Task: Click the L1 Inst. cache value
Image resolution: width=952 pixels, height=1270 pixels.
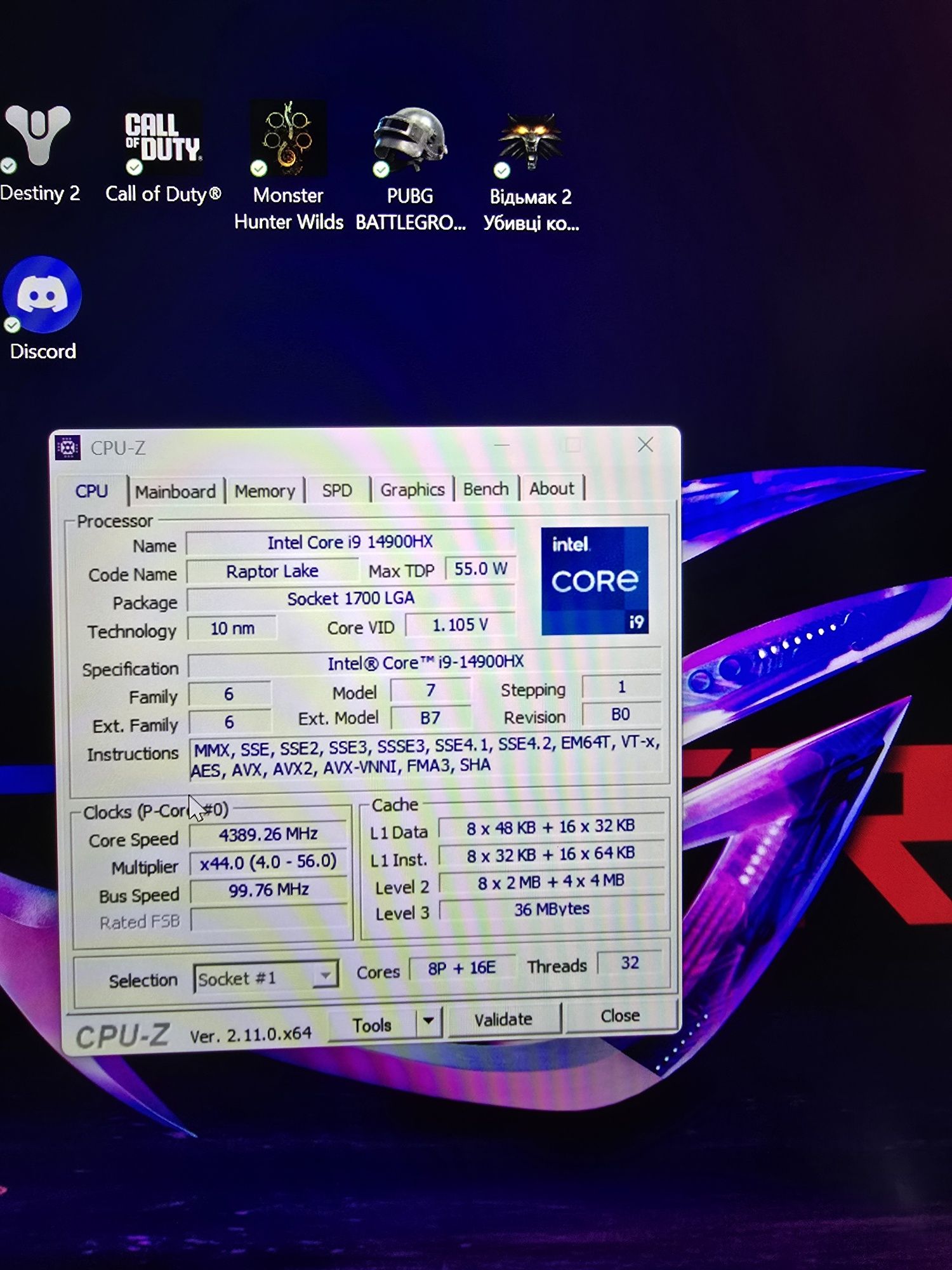Action: pyautogui.click(x=551, y=855)
